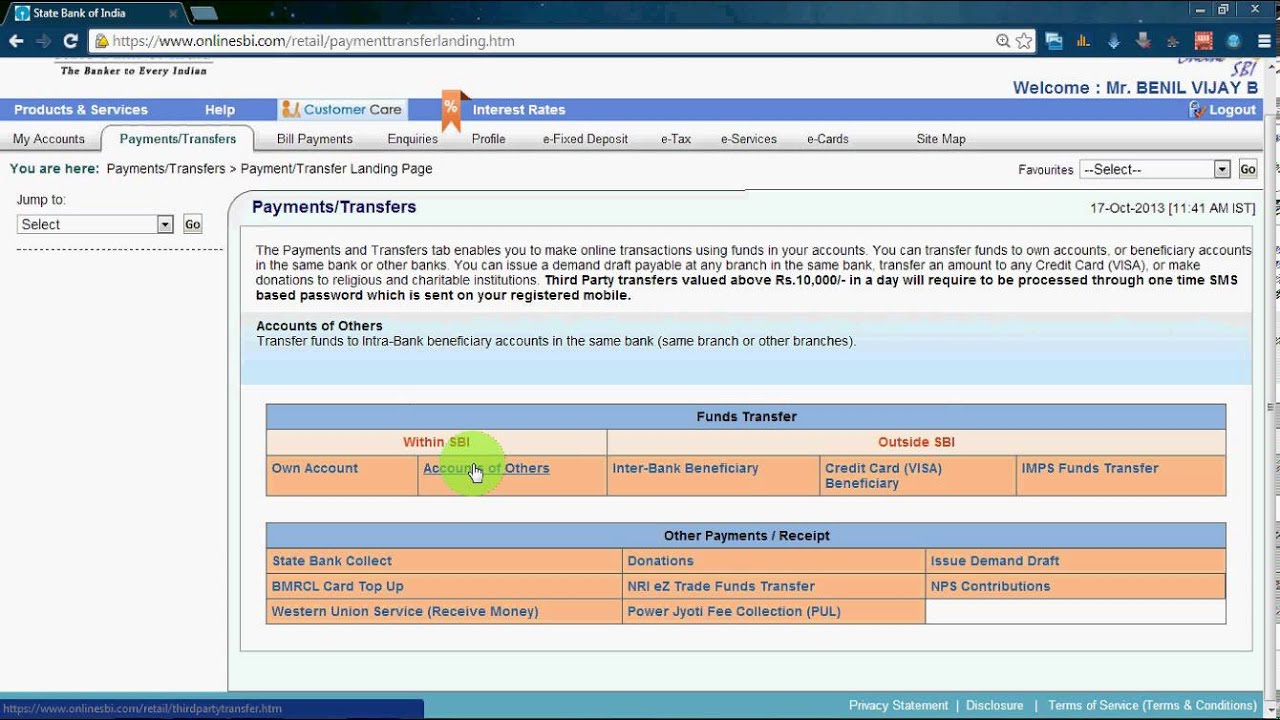
Task: Switch to the My Accounts tab
Action: [x=49, y=139]
